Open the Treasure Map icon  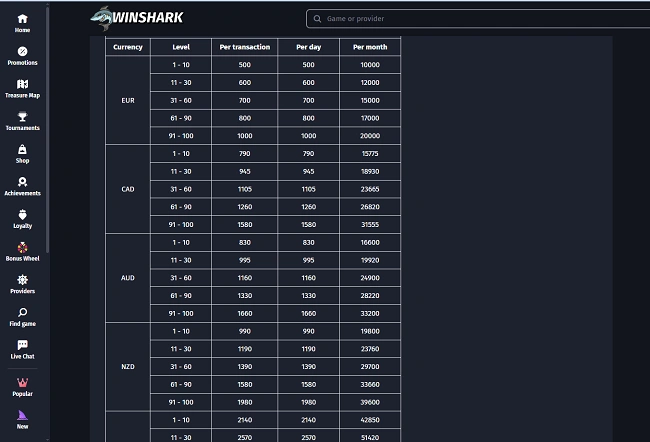pos(22,84)
